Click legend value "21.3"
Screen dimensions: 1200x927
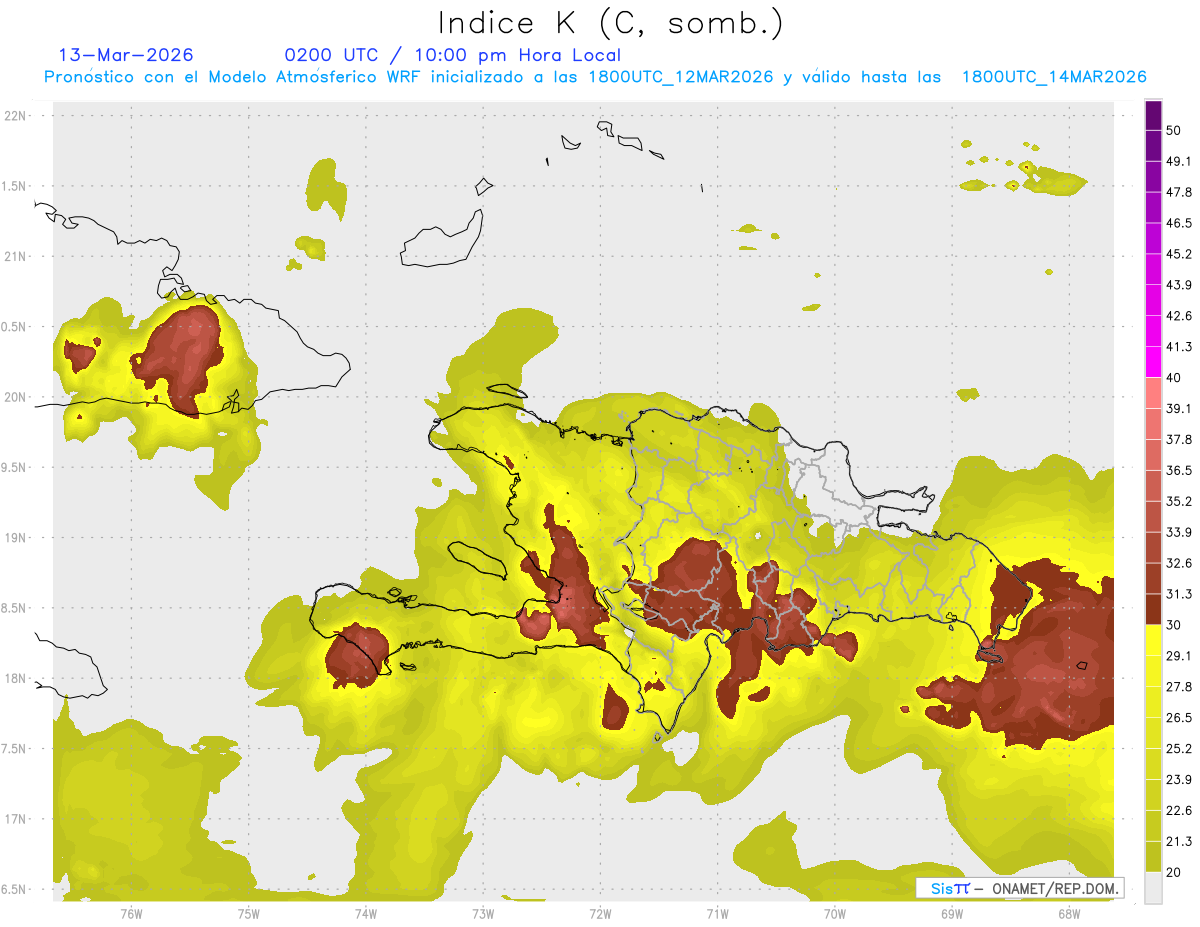pos(1178,841)
